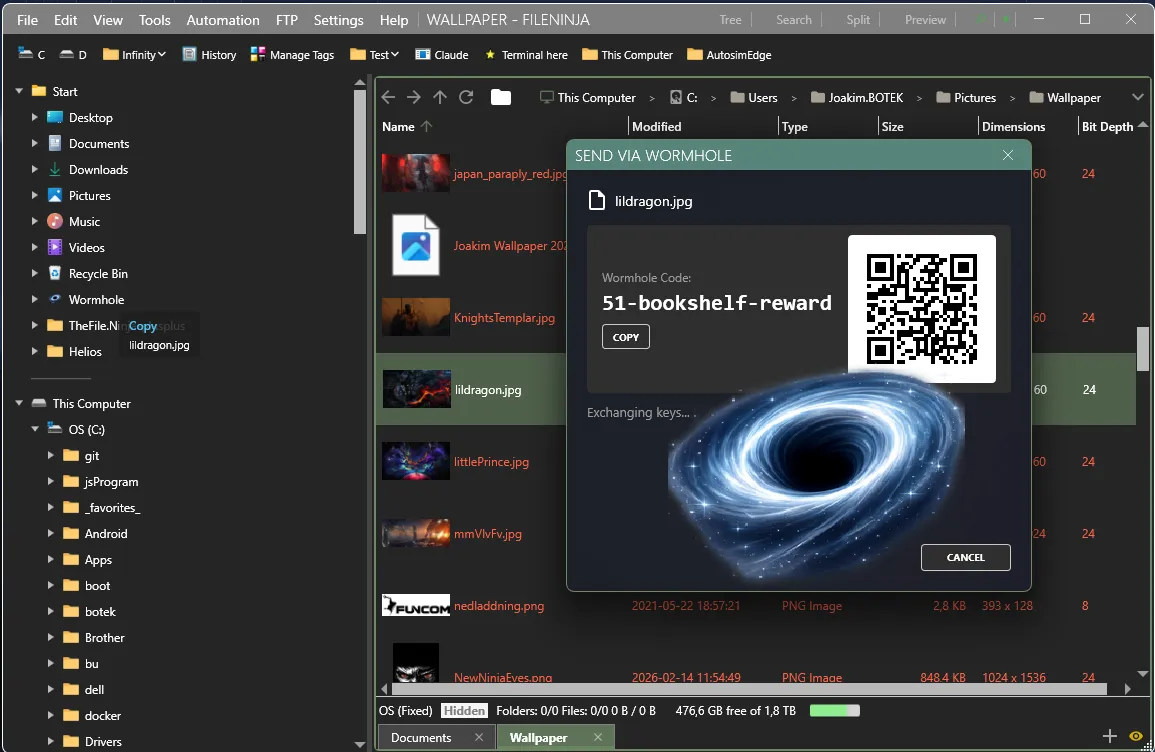This screenshot has width=1155, height=752.
Task: Click the file list horizontal scrollbar
Action: [749, 689]
